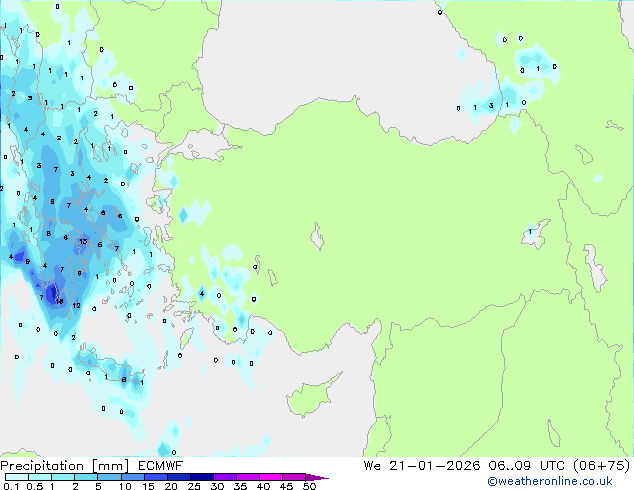Click the '12' precipitation value on the map
Screen dimensions: 634x490
pyautogui.click(x=76, y=306)
